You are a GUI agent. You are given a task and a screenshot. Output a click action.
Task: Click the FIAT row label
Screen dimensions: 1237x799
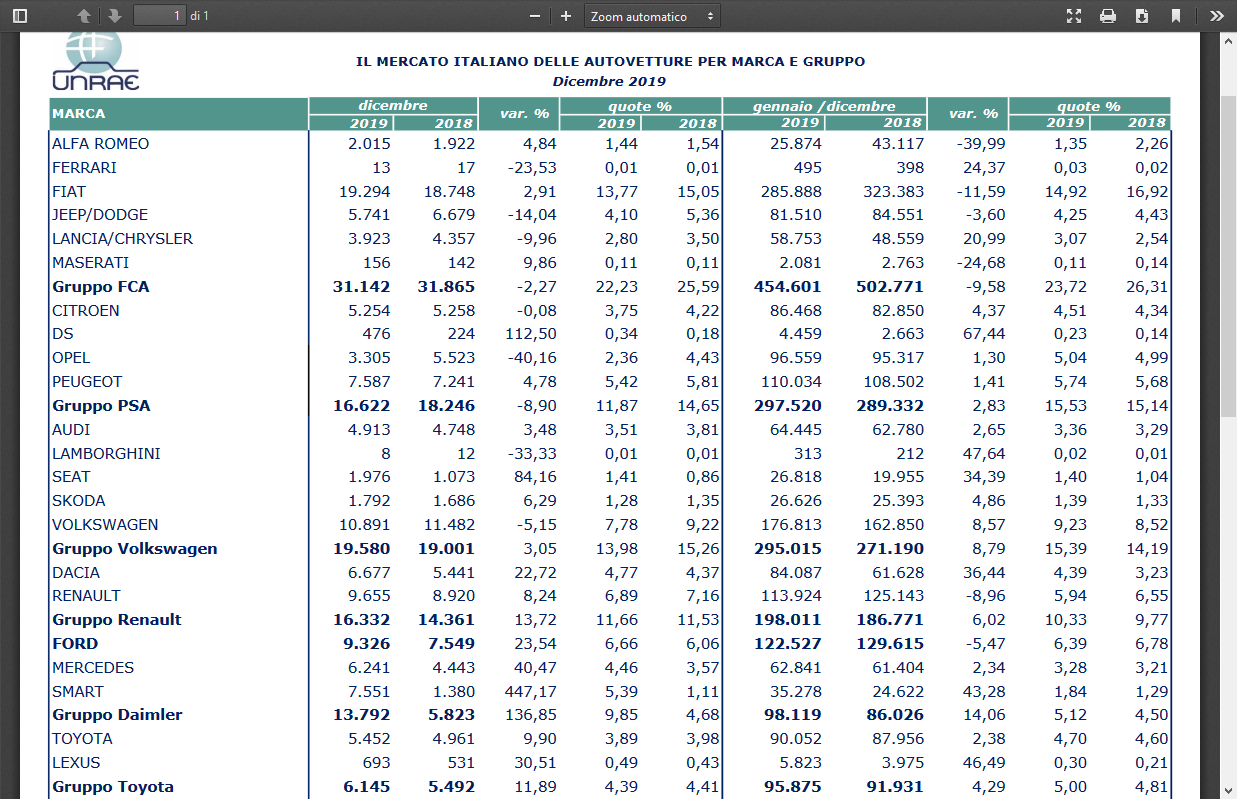(69, 192)
